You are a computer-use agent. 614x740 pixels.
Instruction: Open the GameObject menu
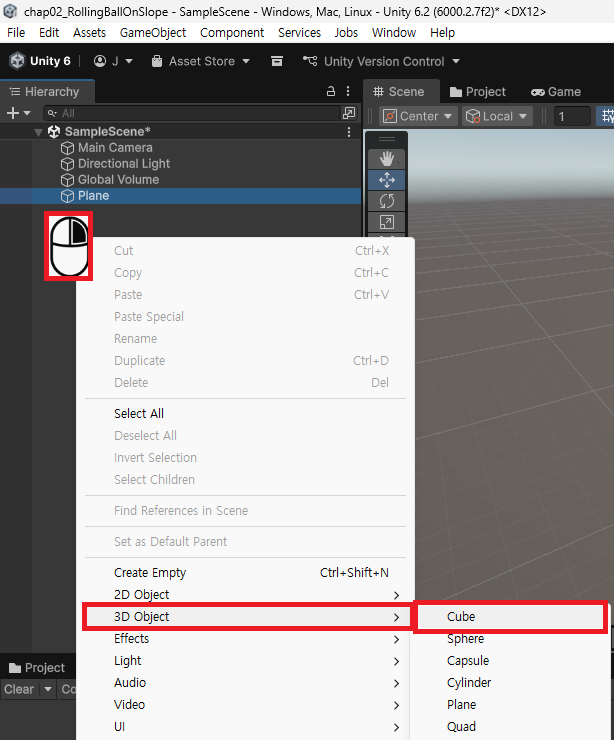153,33
